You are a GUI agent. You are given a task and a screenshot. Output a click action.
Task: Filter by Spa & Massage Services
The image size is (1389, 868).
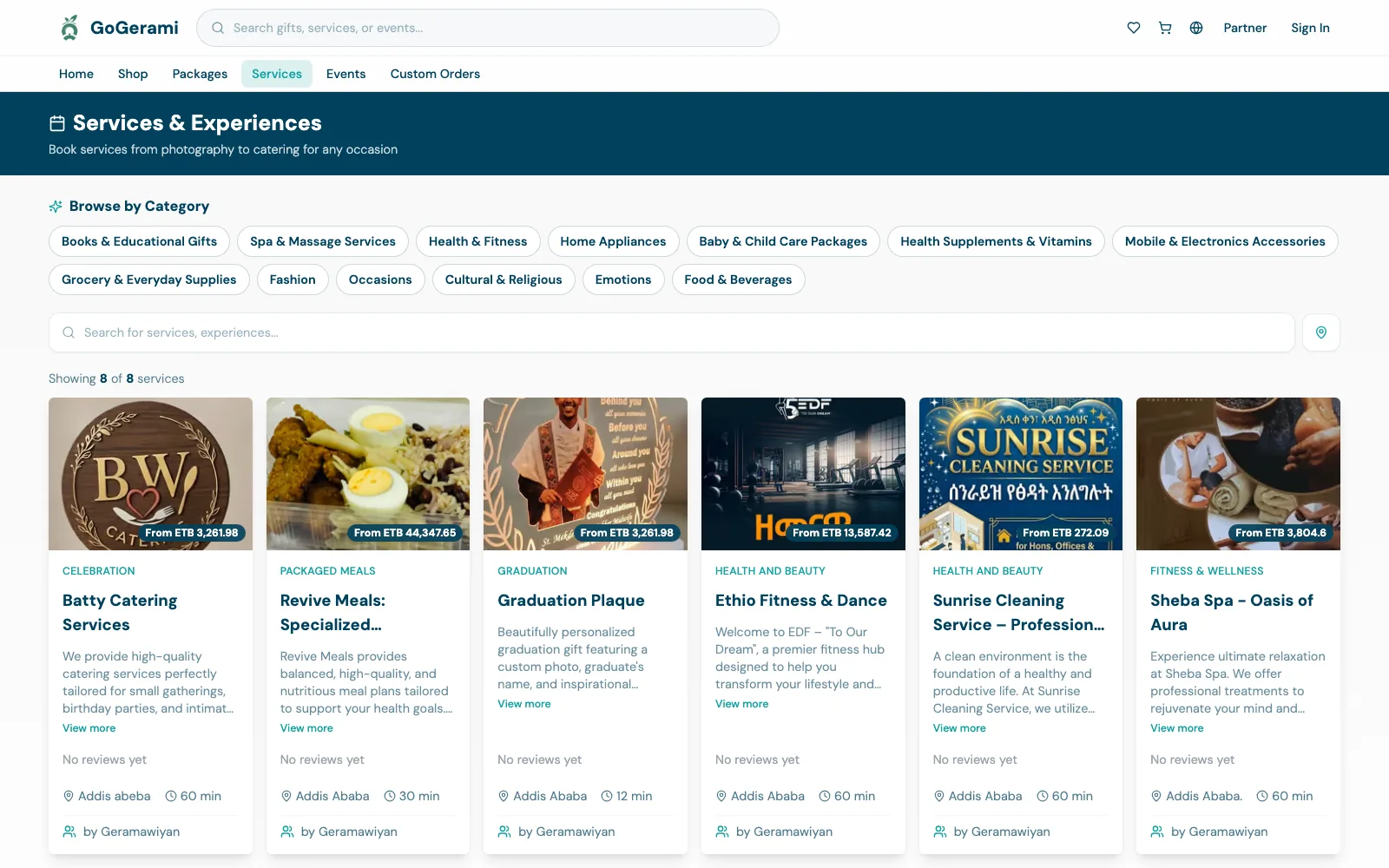click(x=323, y=241)
